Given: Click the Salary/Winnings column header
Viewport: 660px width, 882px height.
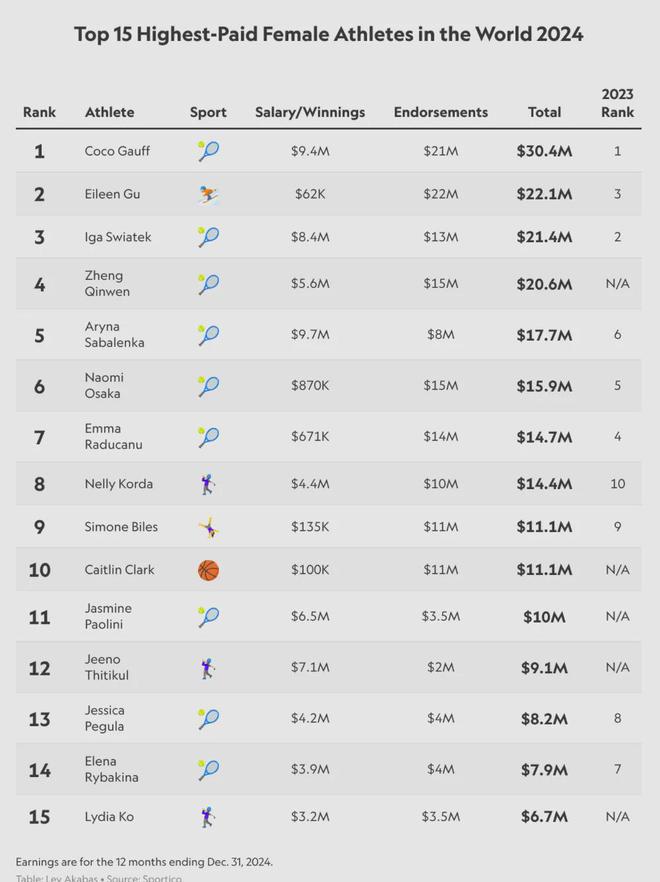Looking at the screenshot, I should pyautogui.click(x=310, y=113).
